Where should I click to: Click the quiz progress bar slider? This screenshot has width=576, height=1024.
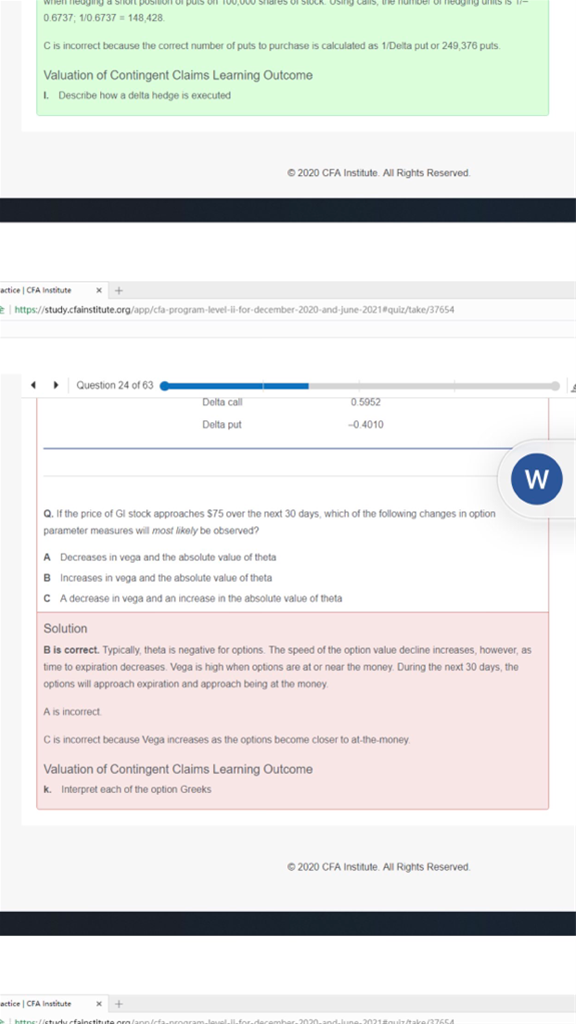pyautogui.click(x=360, y=386)
